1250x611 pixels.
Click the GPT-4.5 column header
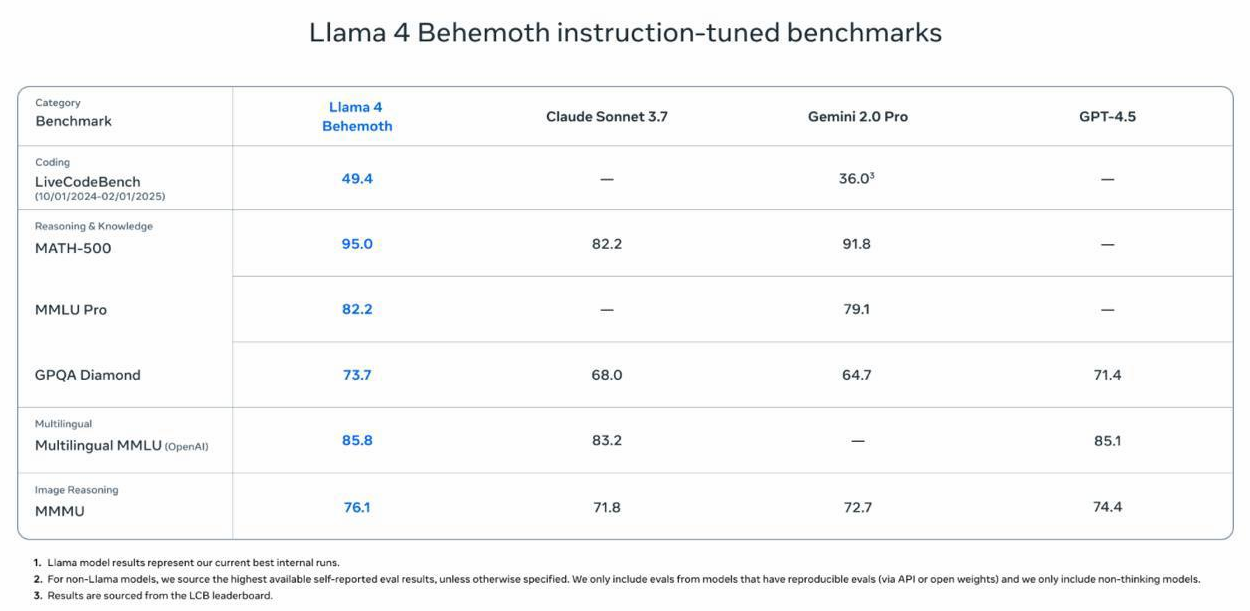1107,117
